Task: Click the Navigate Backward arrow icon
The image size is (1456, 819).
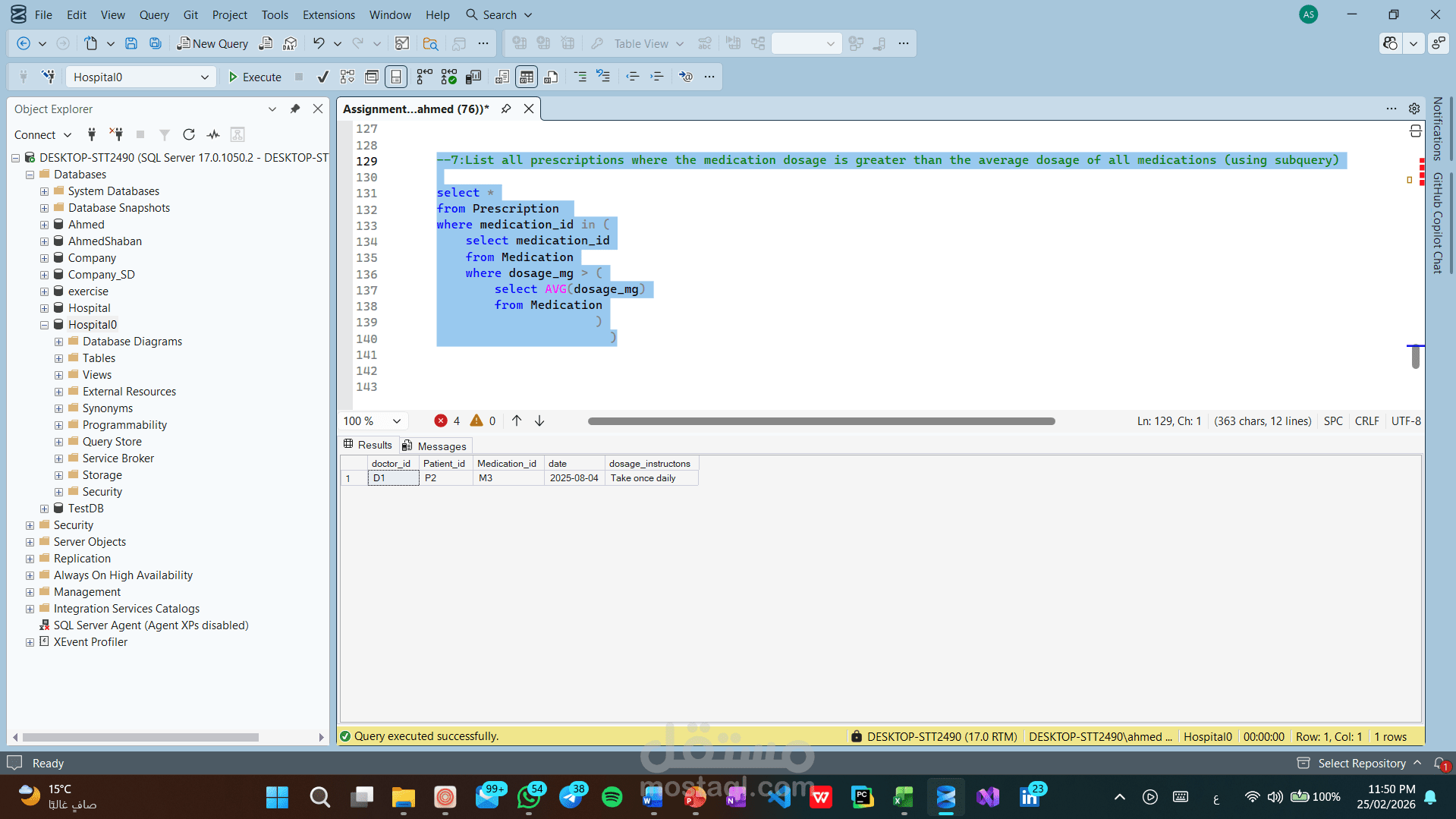Action: pos(24,44)
